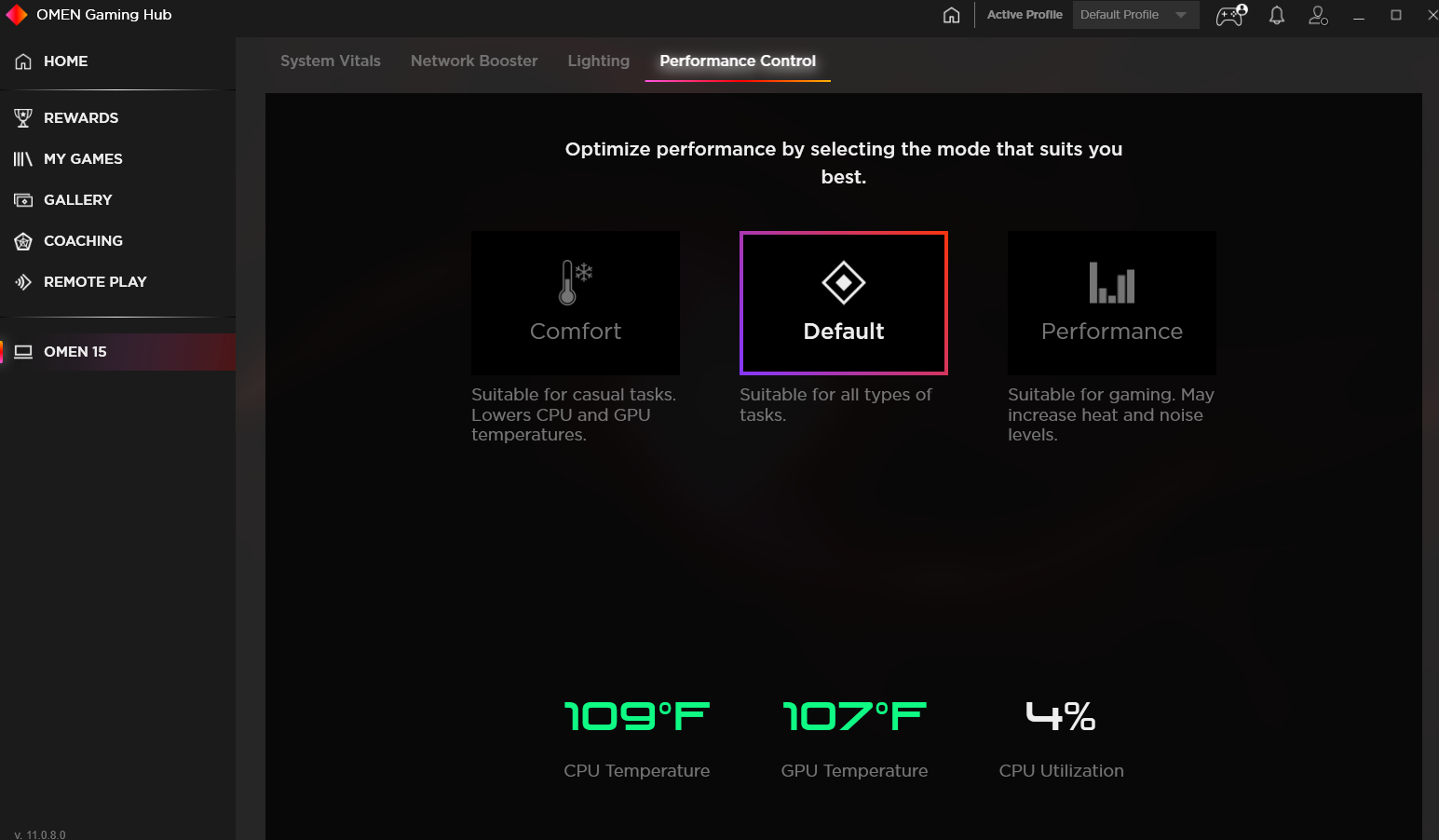Open the Default Profile dropdown
The image size is (1439, 840).
point(1135,14)
